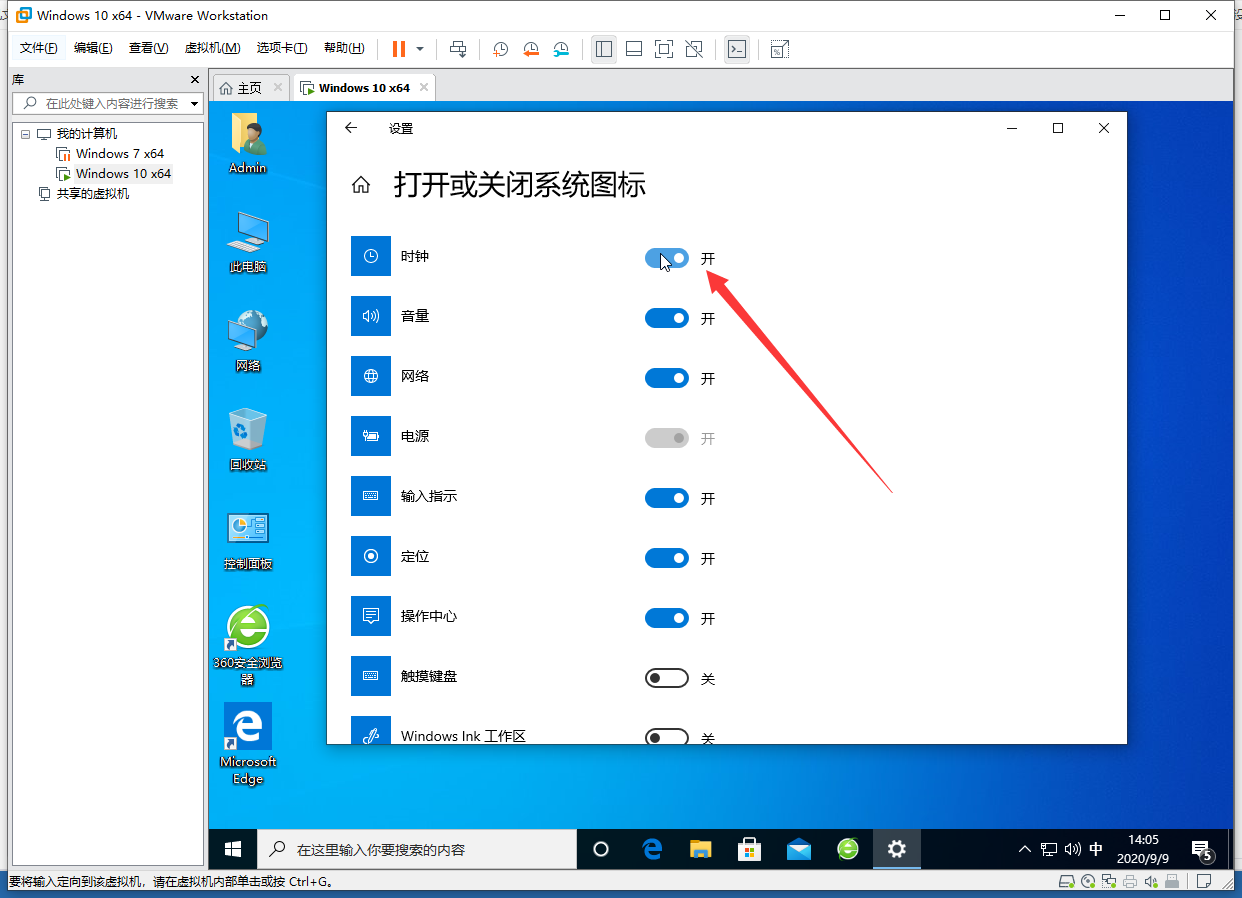Turn off the 操作中心 toggle

(667, 618)
